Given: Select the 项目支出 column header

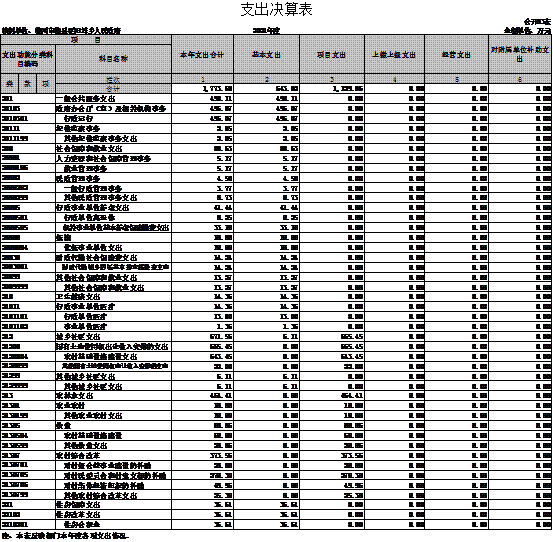Looking at the screenshot, I should click(332, 54).
